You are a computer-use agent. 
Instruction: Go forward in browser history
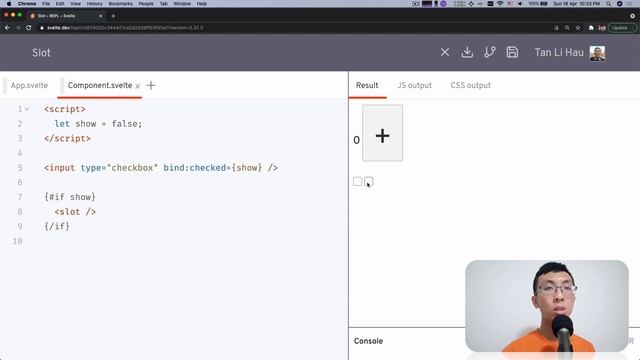coord(18,28)
